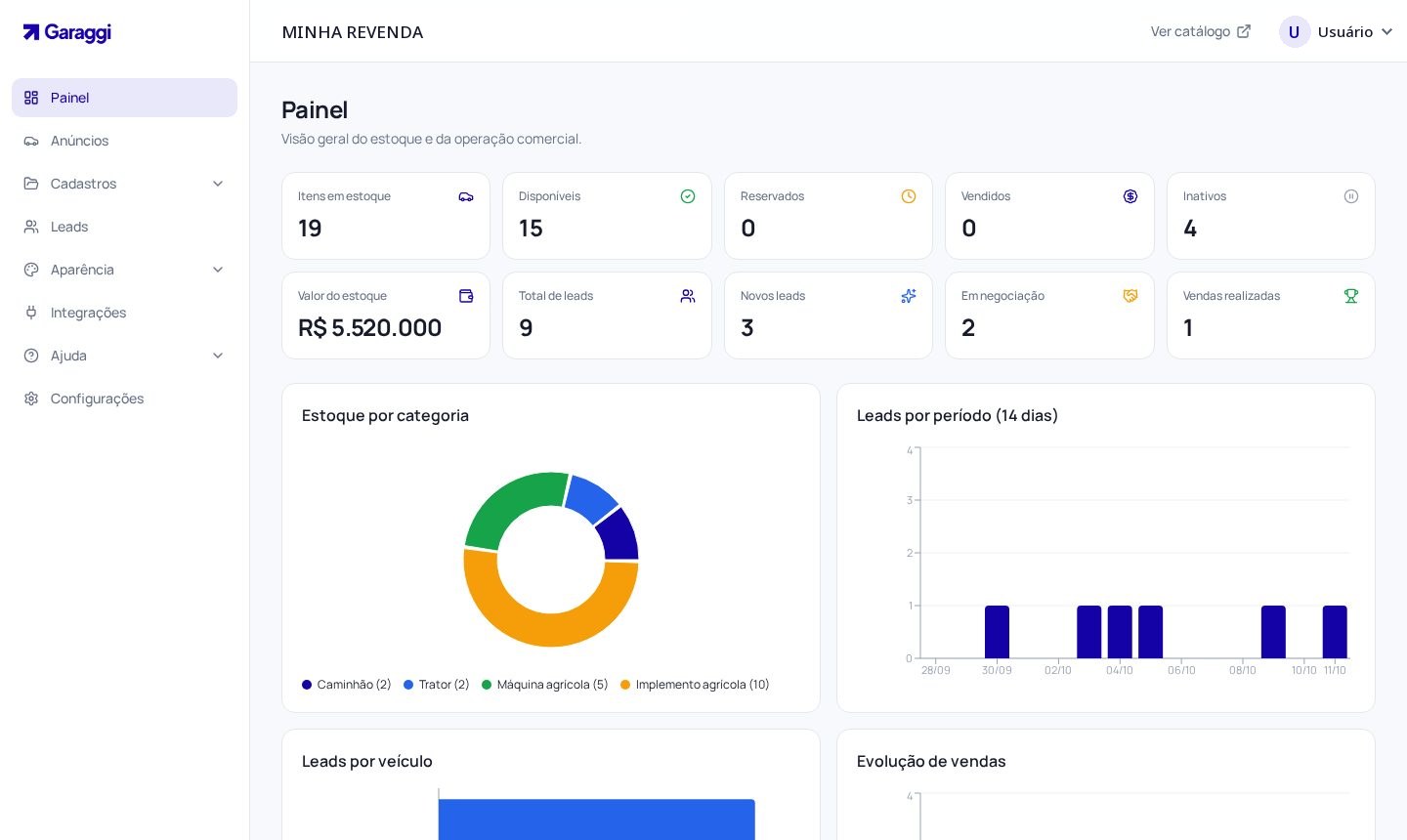Viewport: 1407px width, 840px height.
Task: Click the sparkles icon on Novos leads card
Action: coord(909,296)
